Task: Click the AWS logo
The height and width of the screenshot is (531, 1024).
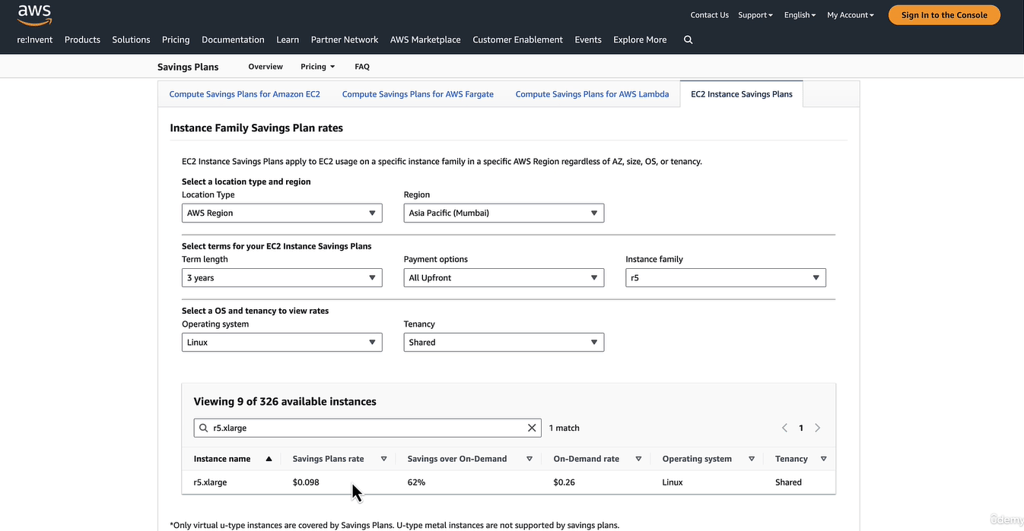Action: click(35, 15)
